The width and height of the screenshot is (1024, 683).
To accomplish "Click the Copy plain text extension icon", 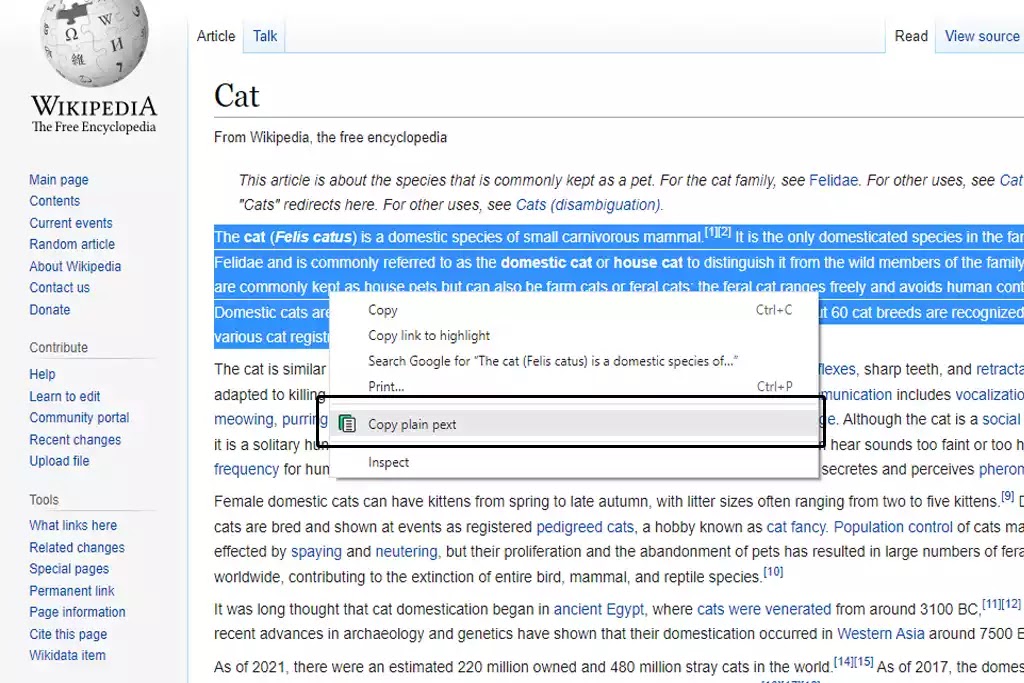I will pos(347,424).
